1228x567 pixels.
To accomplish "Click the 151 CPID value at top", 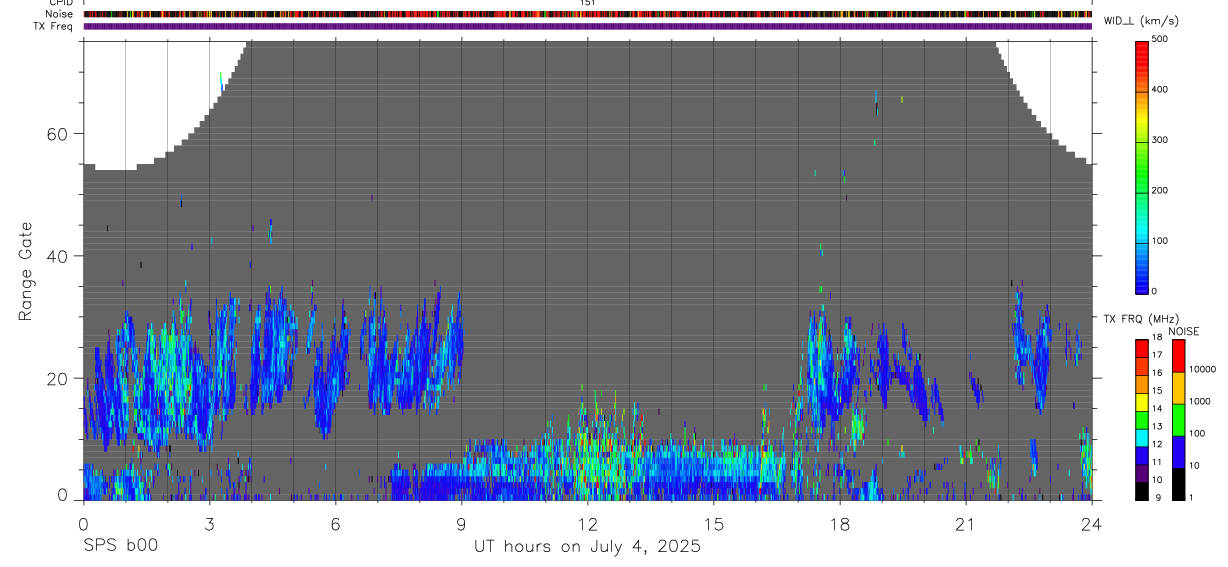I will (588, 3).
